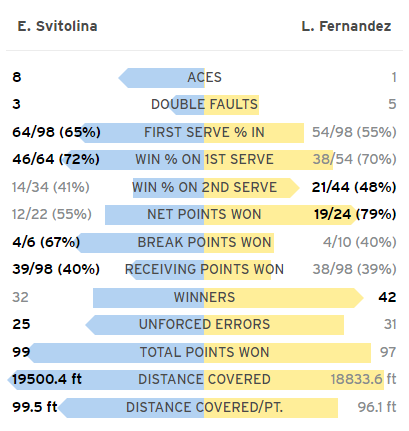409x431 pixels.
Task: Select the DOUBLE FAULTS stat row
Action: pyautogui.click(x=204, y=105)
